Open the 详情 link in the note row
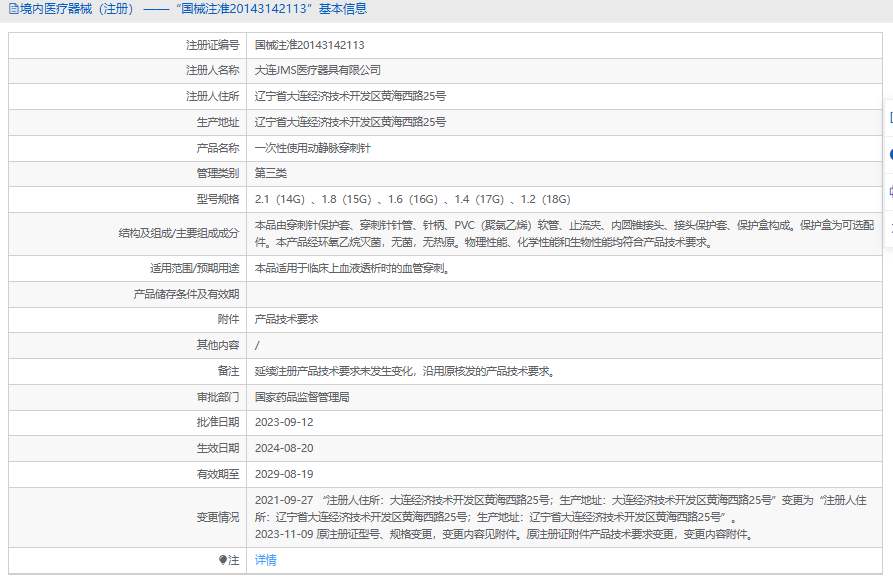 click(x=265, y=560)
